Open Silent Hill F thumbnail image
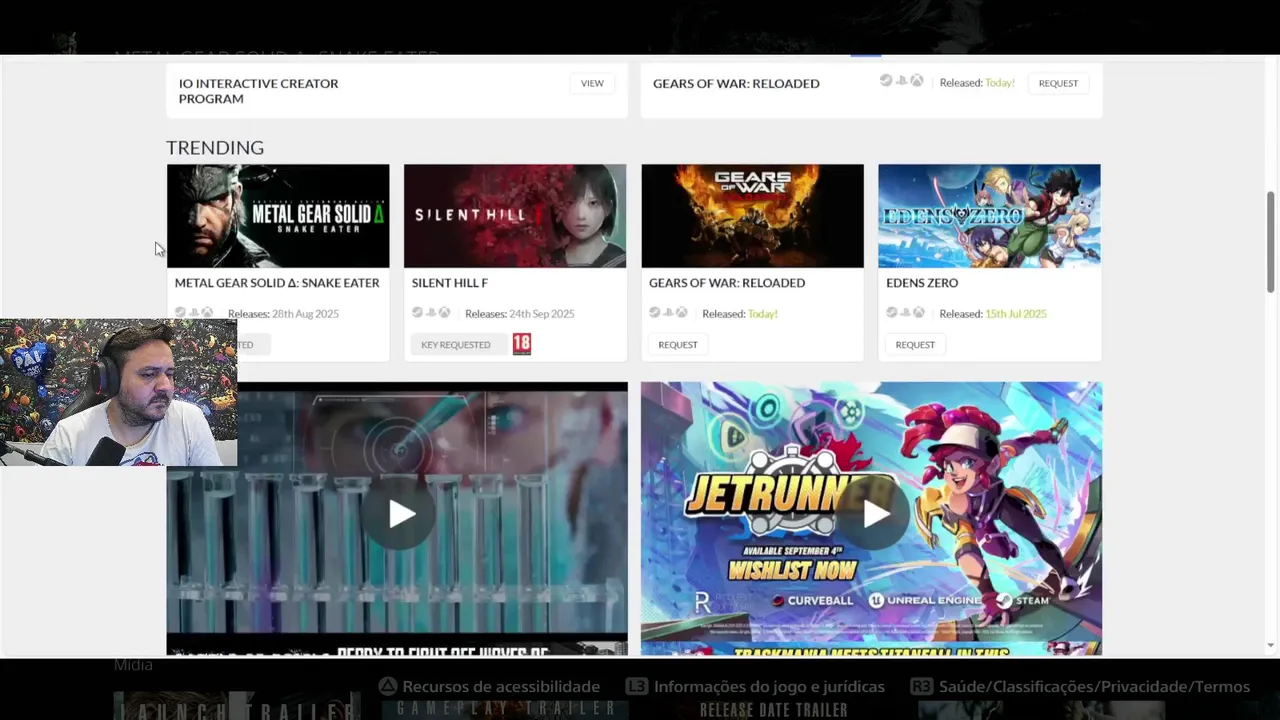The image size is (1280, 720). click(x=515, y=216)
